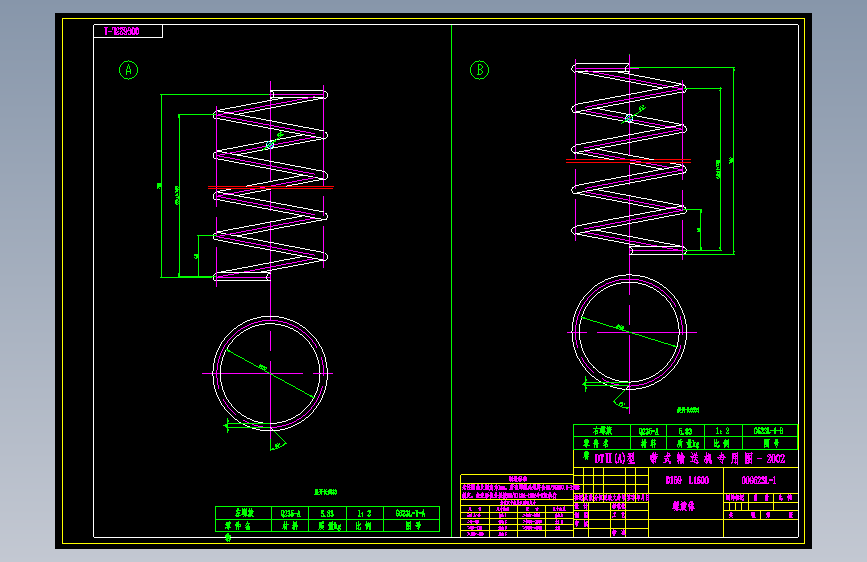Click the 1:2 scale cell in left table
867x562 pixels.
coord(365,513)
